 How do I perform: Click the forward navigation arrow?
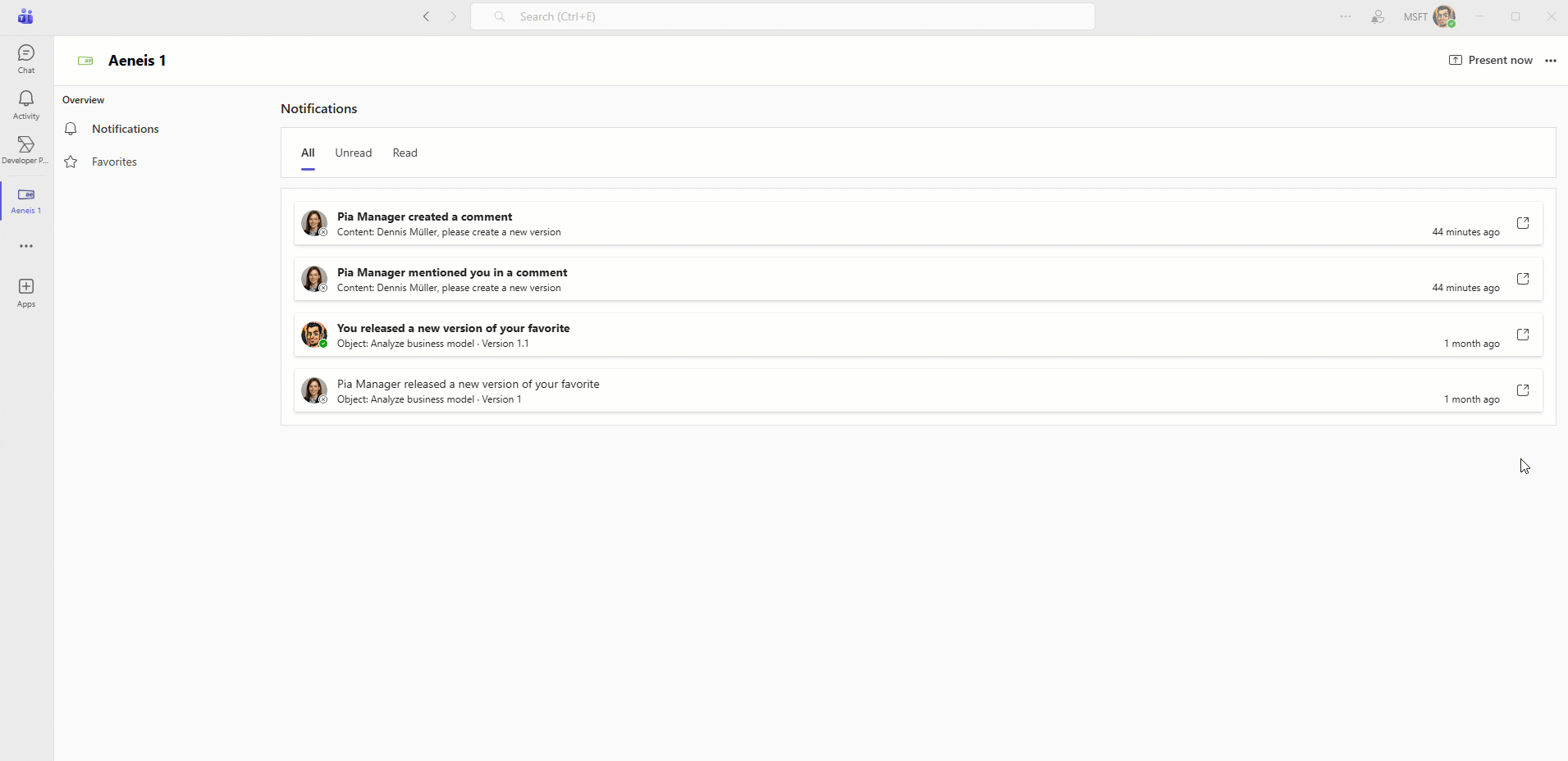(453, 16)
